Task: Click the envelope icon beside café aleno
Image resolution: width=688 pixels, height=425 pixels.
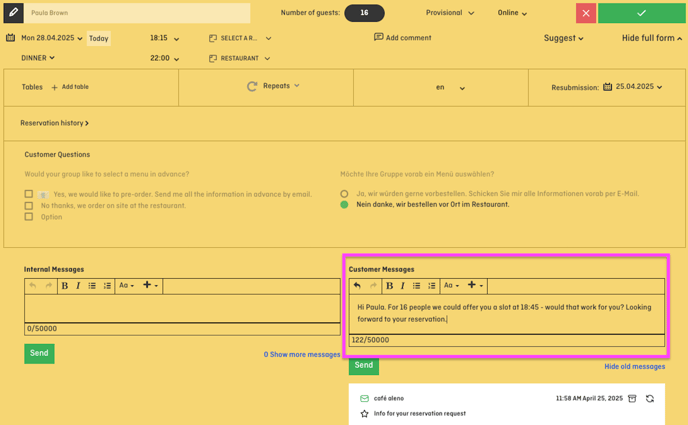Action: pyautogui.click(x=364, y=398)
